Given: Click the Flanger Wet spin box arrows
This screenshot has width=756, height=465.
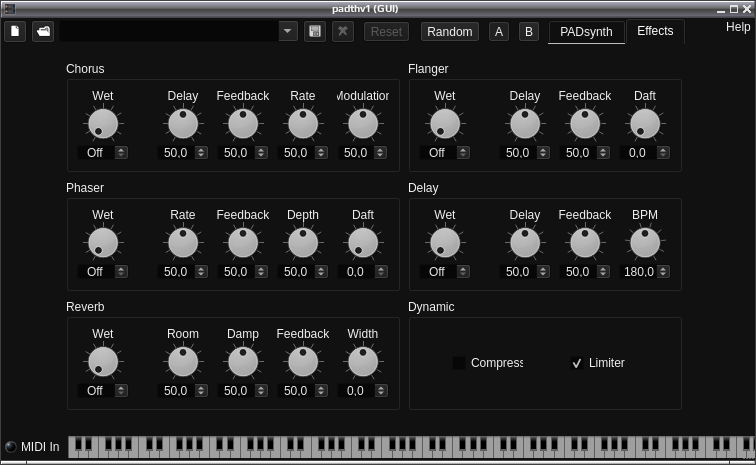Looking at the screenshot, I should 463,152.
